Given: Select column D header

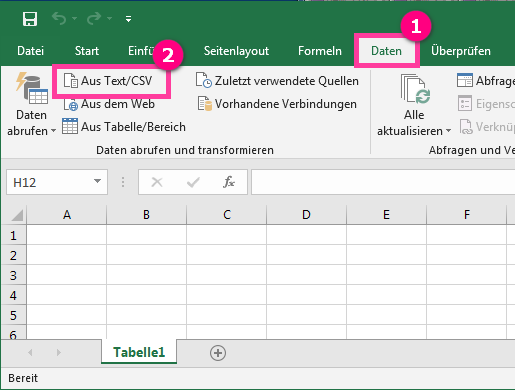Looking at the screenshot, I should coord(306,215).
